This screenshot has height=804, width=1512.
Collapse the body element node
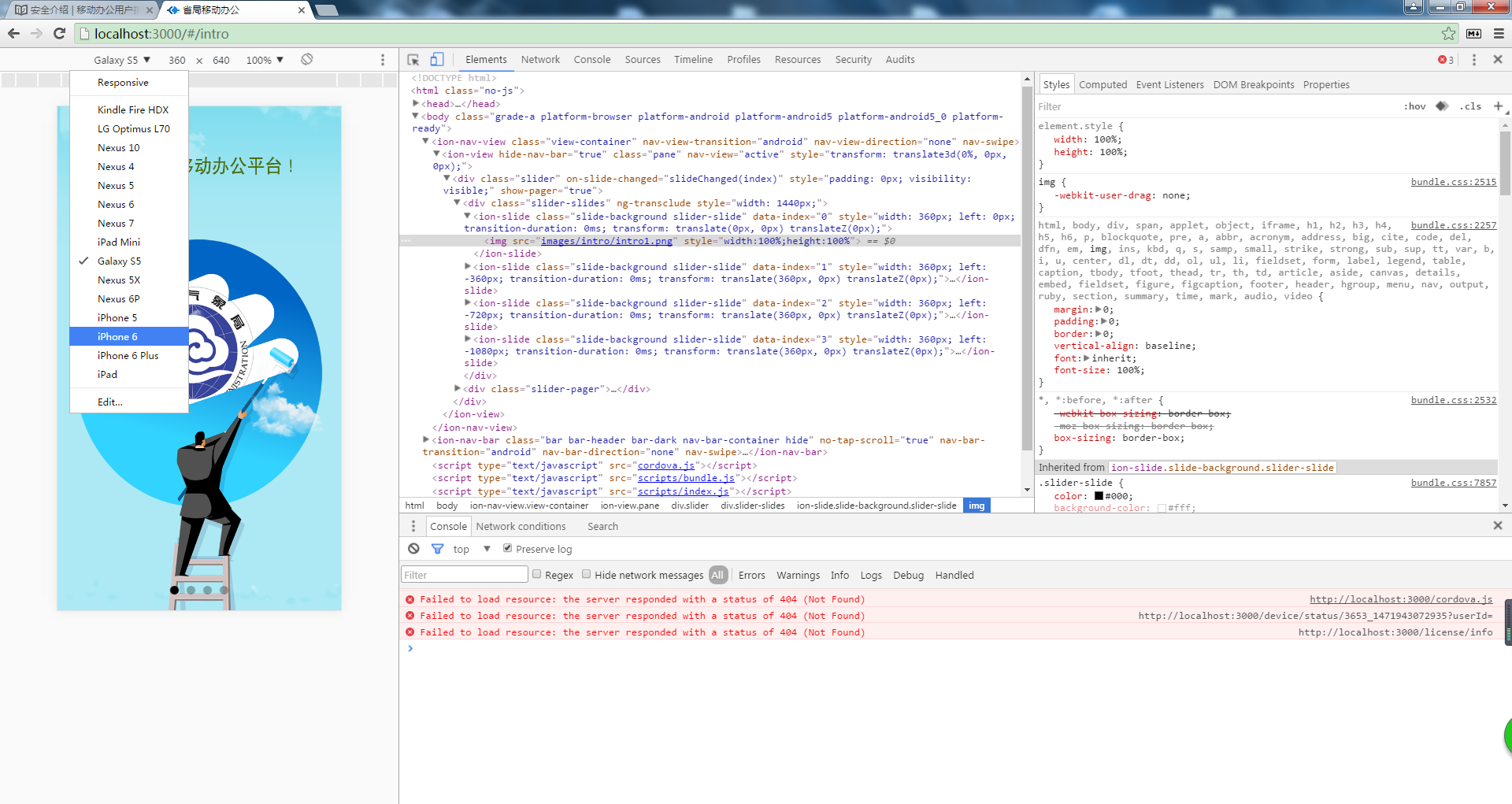[x=416, y=116]
